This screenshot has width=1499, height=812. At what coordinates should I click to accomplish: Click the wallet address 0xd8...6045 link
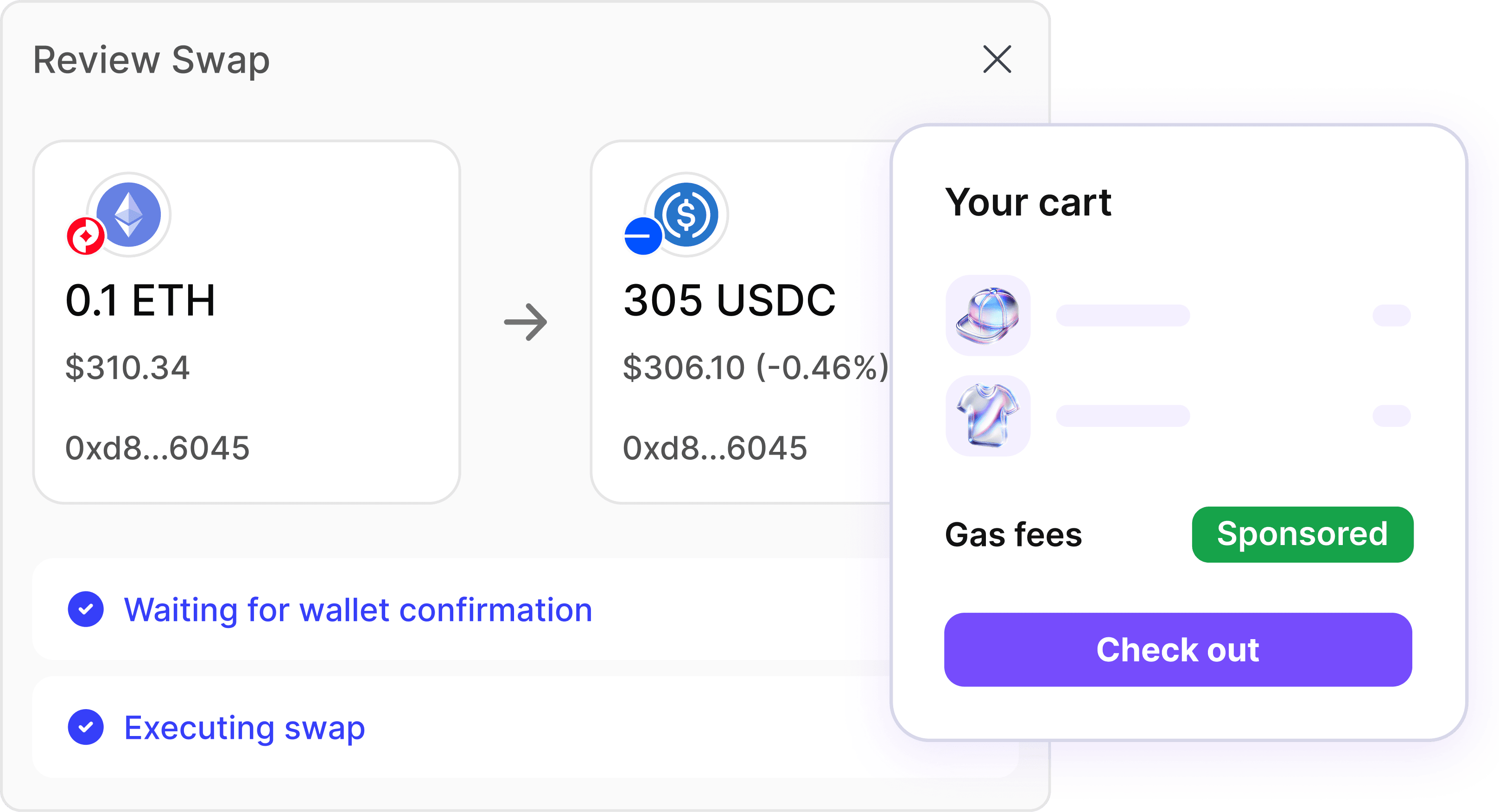pyautogui.click(x=158, y=448)
